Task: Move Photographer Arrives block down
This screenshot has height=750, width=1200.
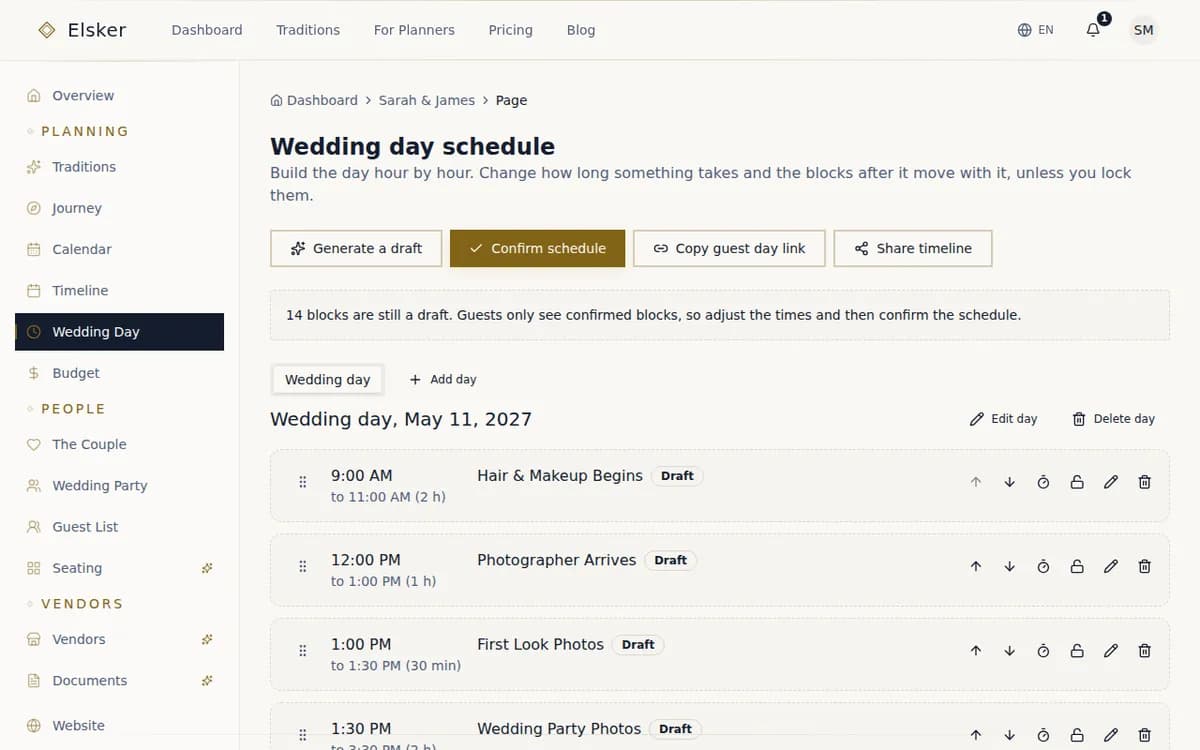Action: (1009, 566)
